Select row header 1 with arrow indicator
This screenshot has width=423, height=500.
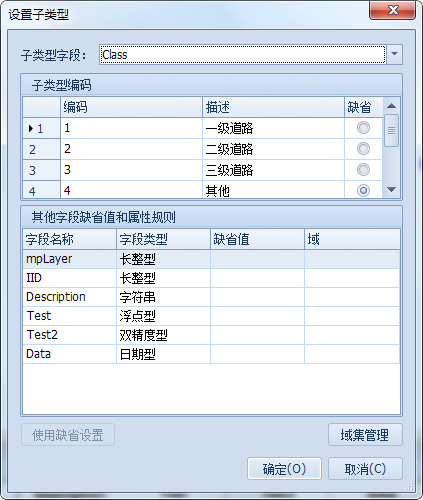(42, 128)
